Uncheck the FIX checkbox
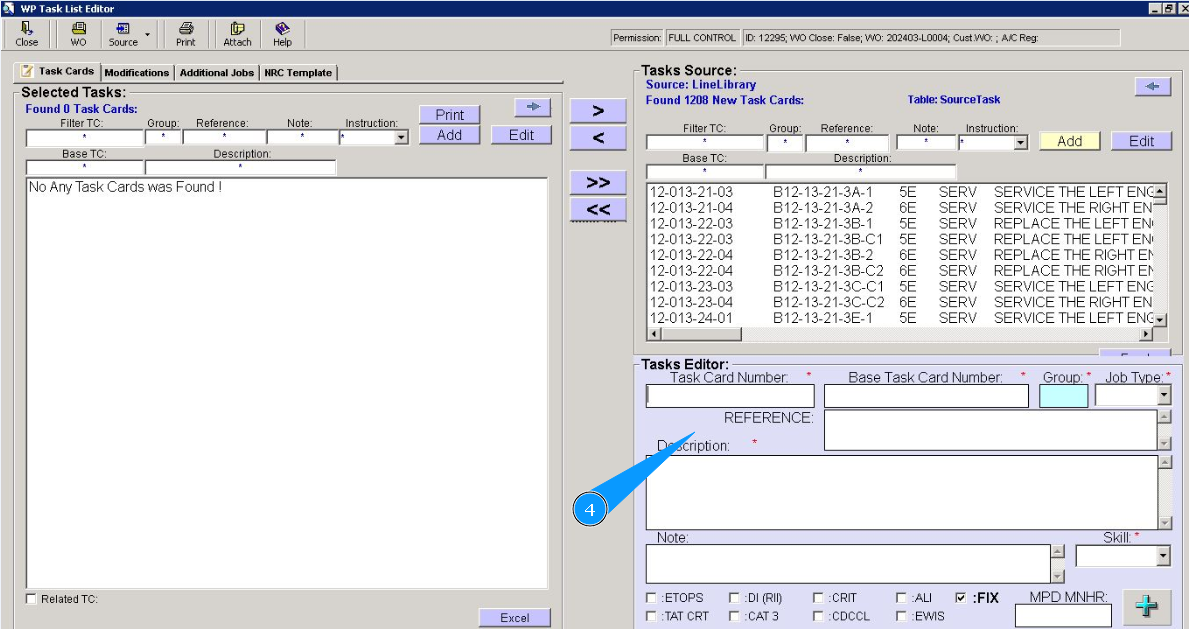The width and height of the screenshot is (1189, 629). (961, 598)
